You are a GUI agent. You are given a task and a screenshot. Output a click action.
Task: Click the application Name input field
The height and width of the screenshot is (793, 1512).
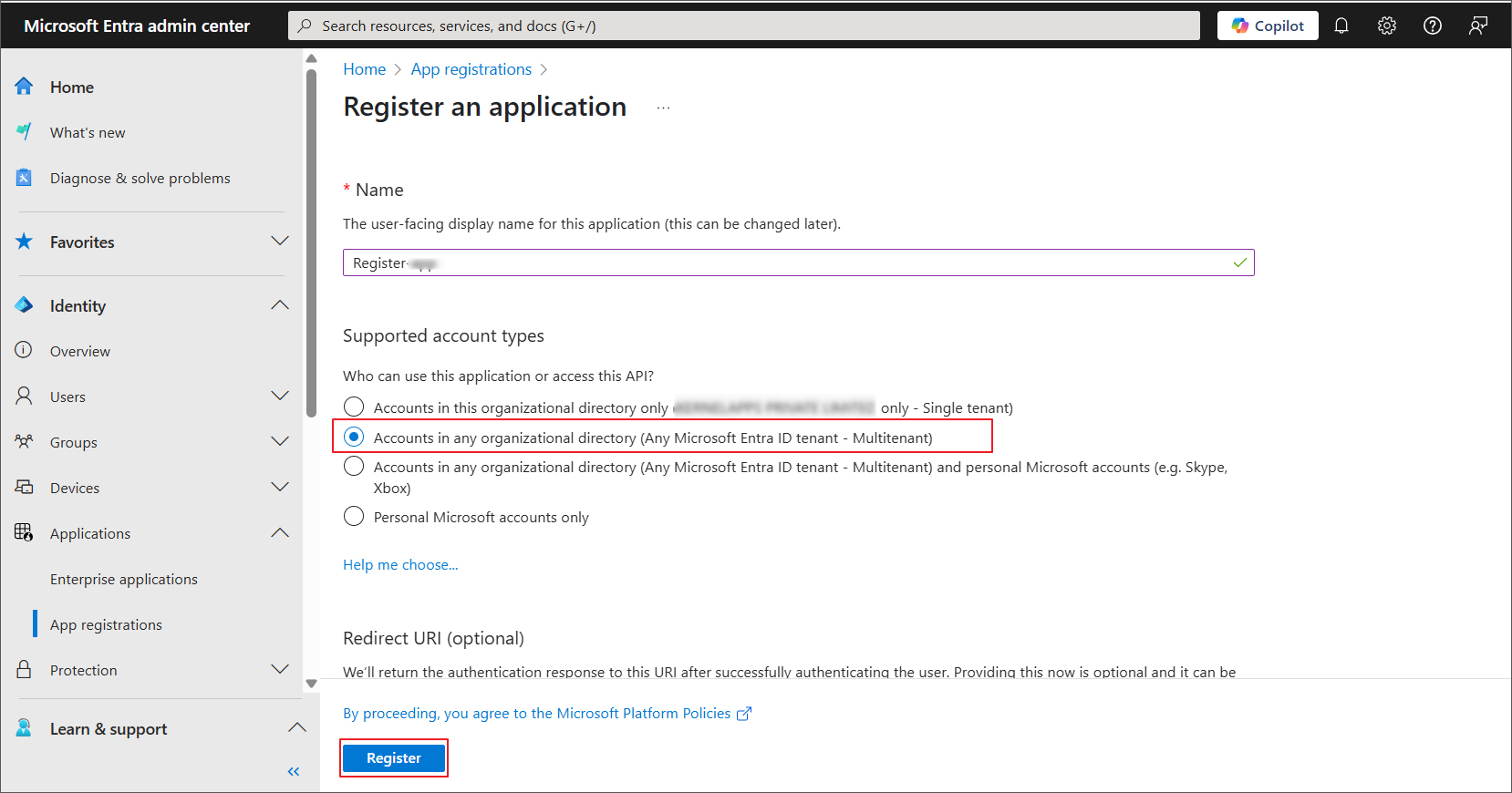784,263
